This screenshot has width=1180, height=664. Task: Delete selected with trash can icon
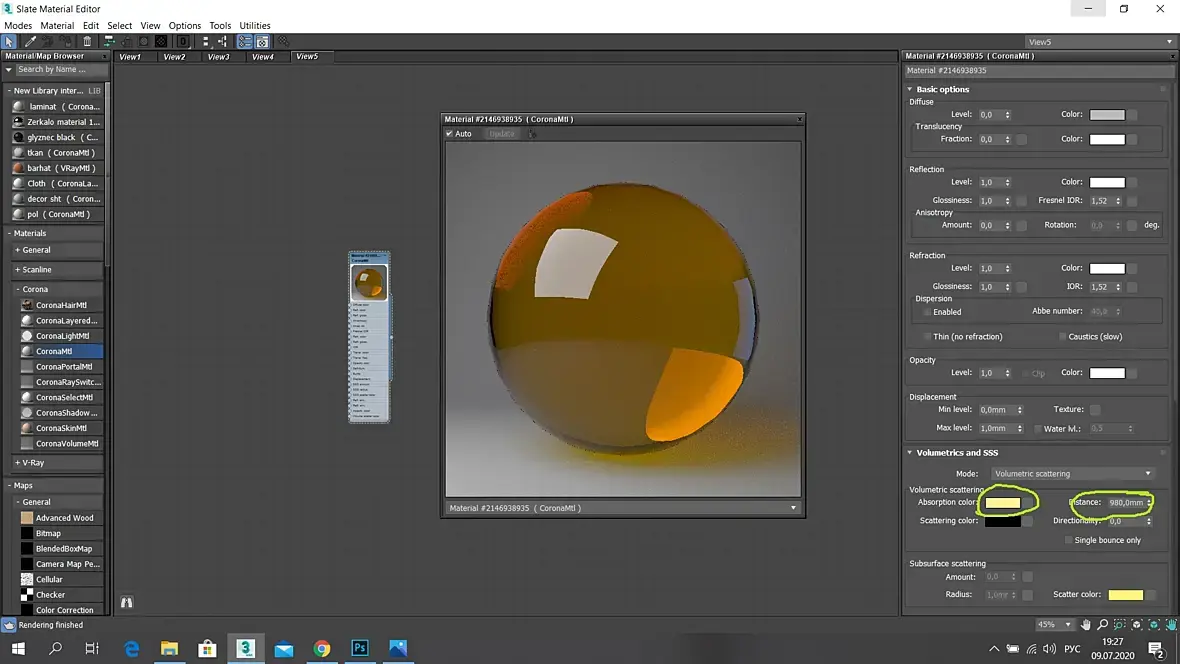click(x=87, y=41)
